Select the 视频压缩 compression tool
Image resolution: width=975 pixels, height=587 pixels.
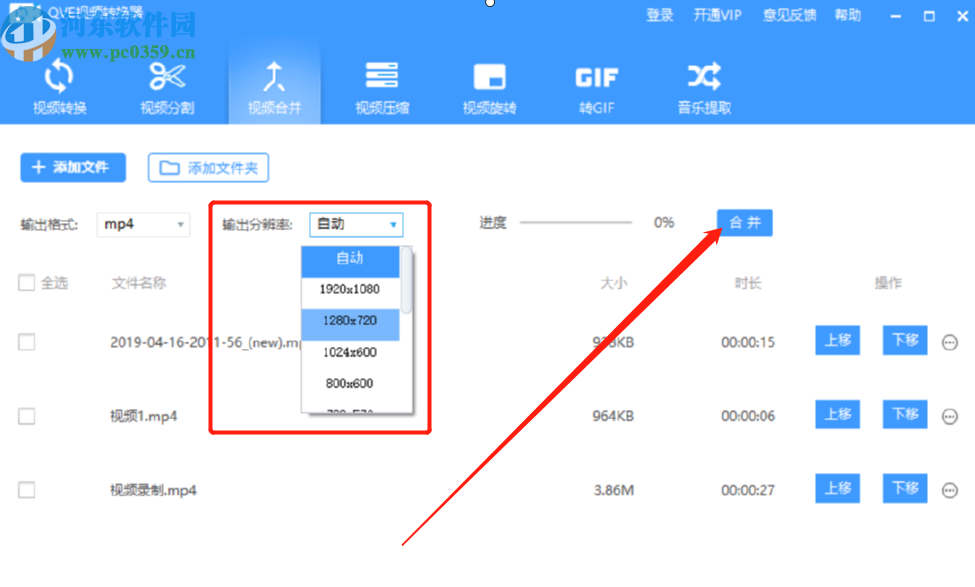click(x=381, y=88)
